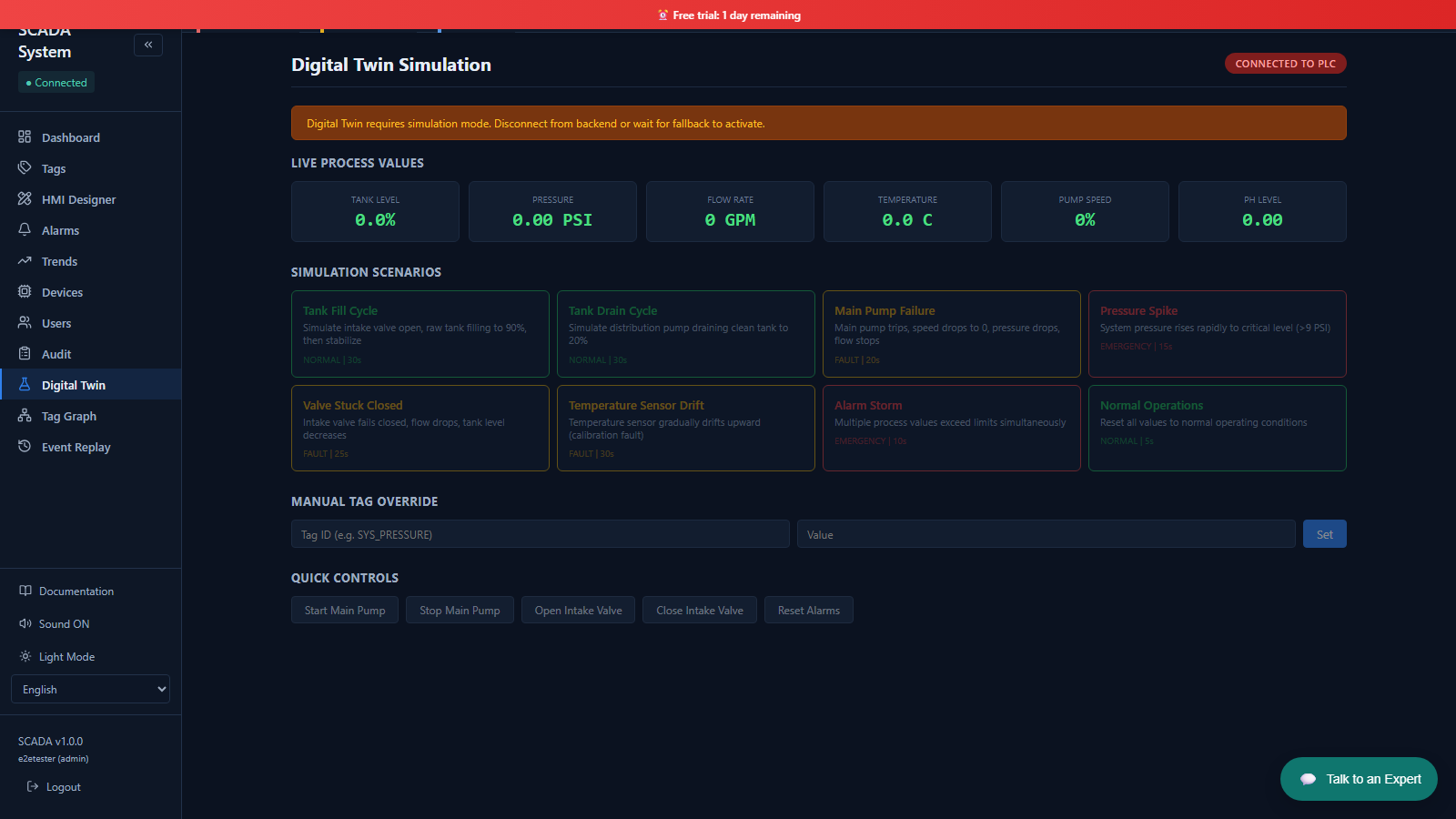The height and width of the screenshot is (819, 1456).
Task: Click the Tank Level value card
Action: click(375, 211)
